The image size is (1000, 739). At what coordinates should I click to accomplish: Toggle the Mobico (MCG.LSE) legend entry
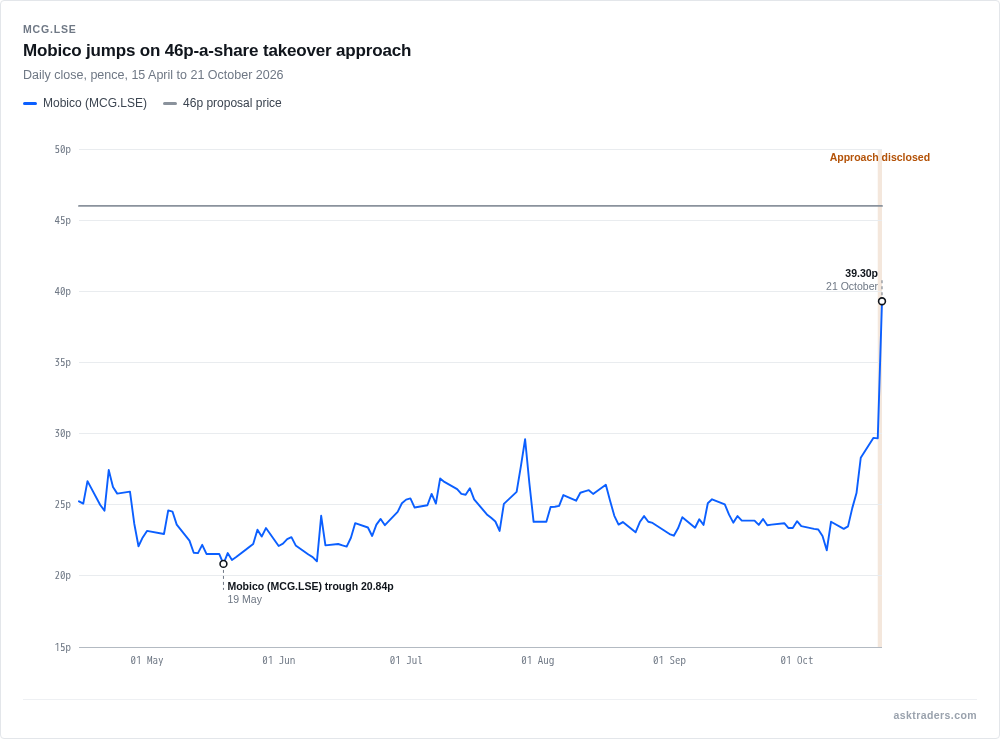point(85,103)
